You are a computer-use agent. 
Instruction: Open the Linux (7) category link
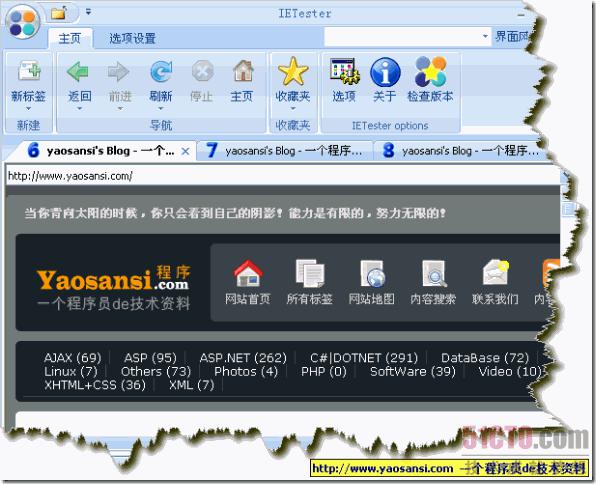pyautogui.click(x=71, y=371)
